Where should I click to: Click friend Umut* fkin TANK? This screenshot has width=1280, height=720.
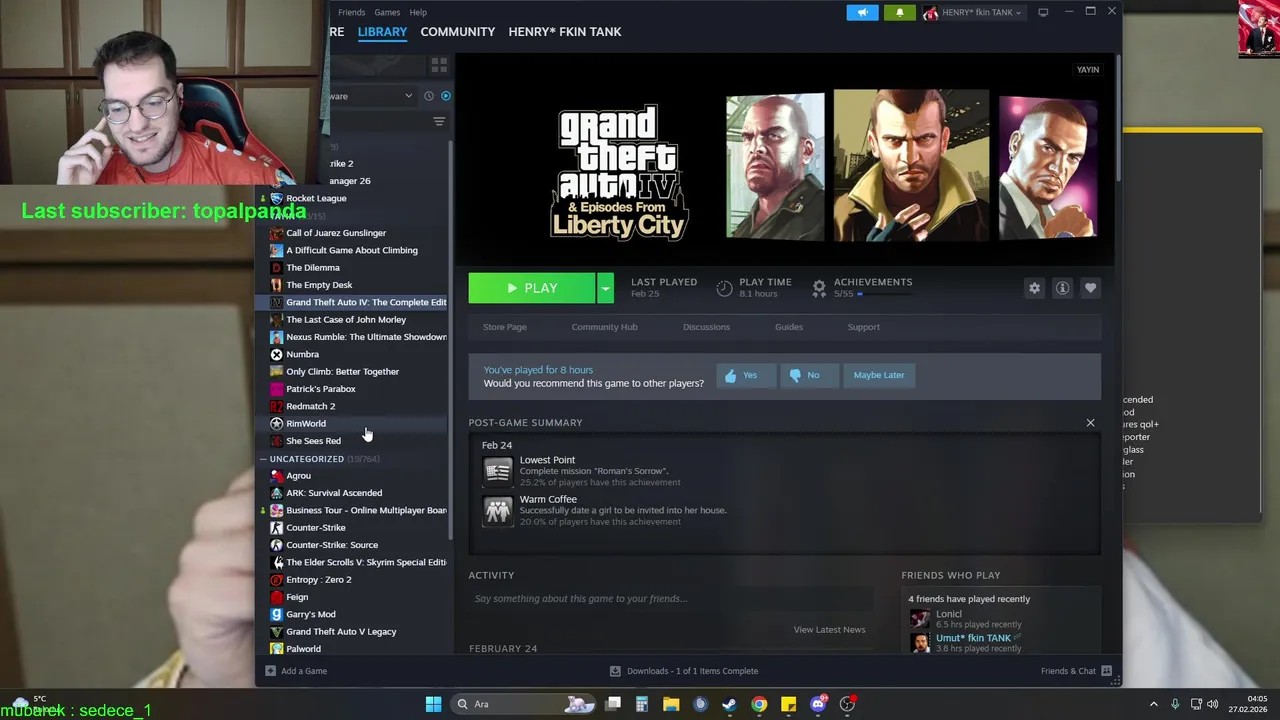(973, 638)
